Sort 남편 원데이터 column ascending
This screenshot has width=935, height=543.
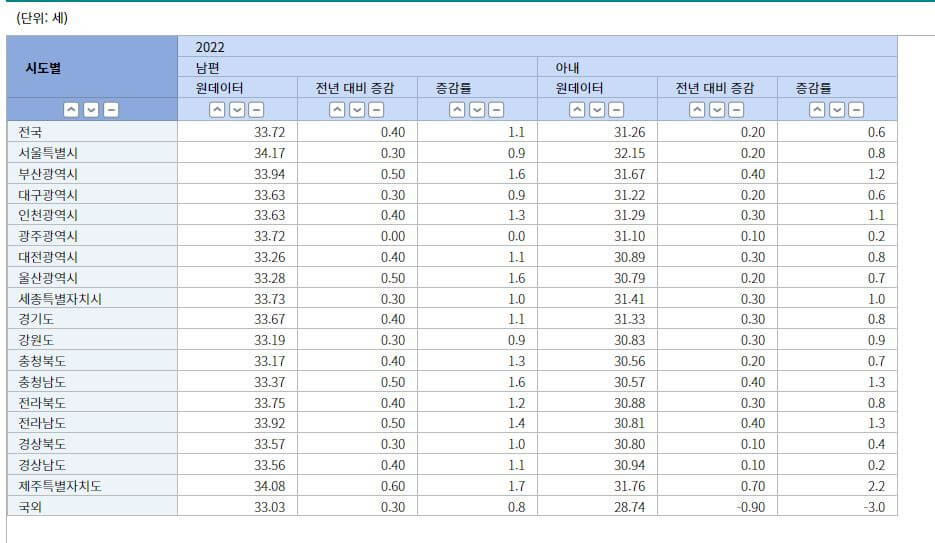click(217, 110)
